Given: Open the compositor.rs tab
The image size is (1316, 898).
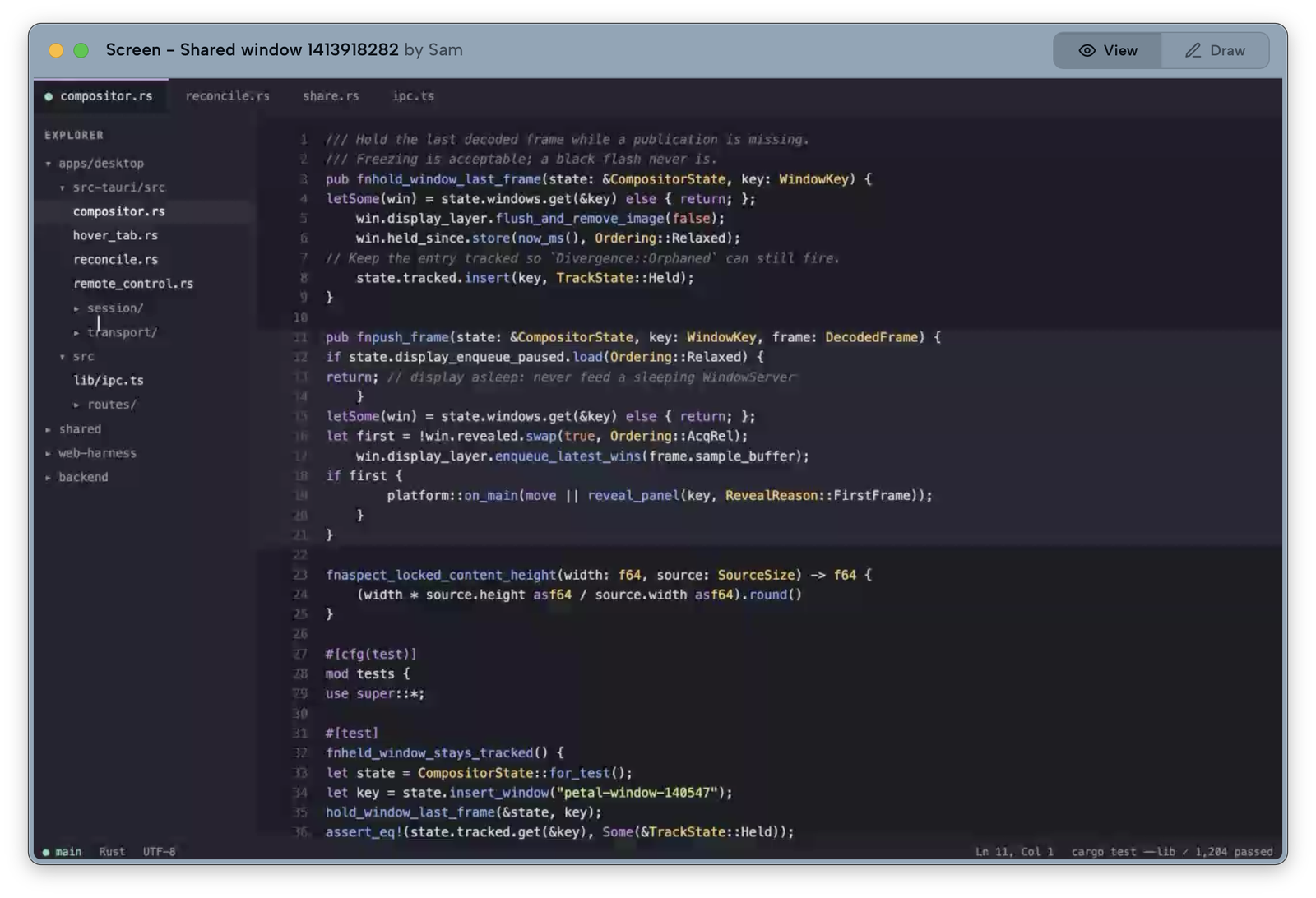Looking at the screenshot, I should [101, 96].
